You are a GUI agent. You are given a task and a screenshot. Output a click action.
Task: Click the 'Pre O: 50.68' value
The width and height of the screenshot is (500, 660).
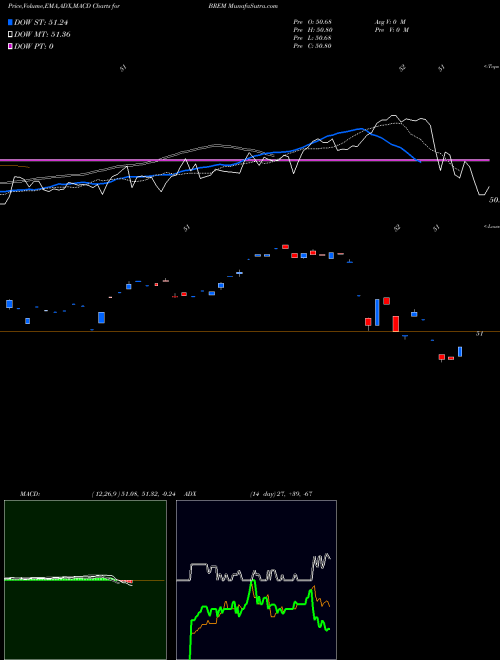[x=313, y=22]
